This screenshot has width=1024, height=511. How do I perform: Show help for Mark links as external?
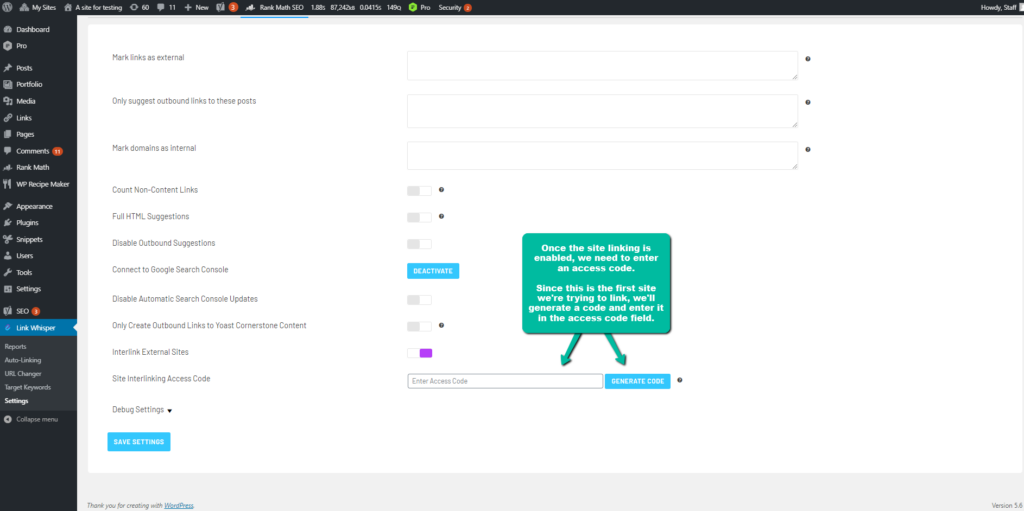(808, 59)
